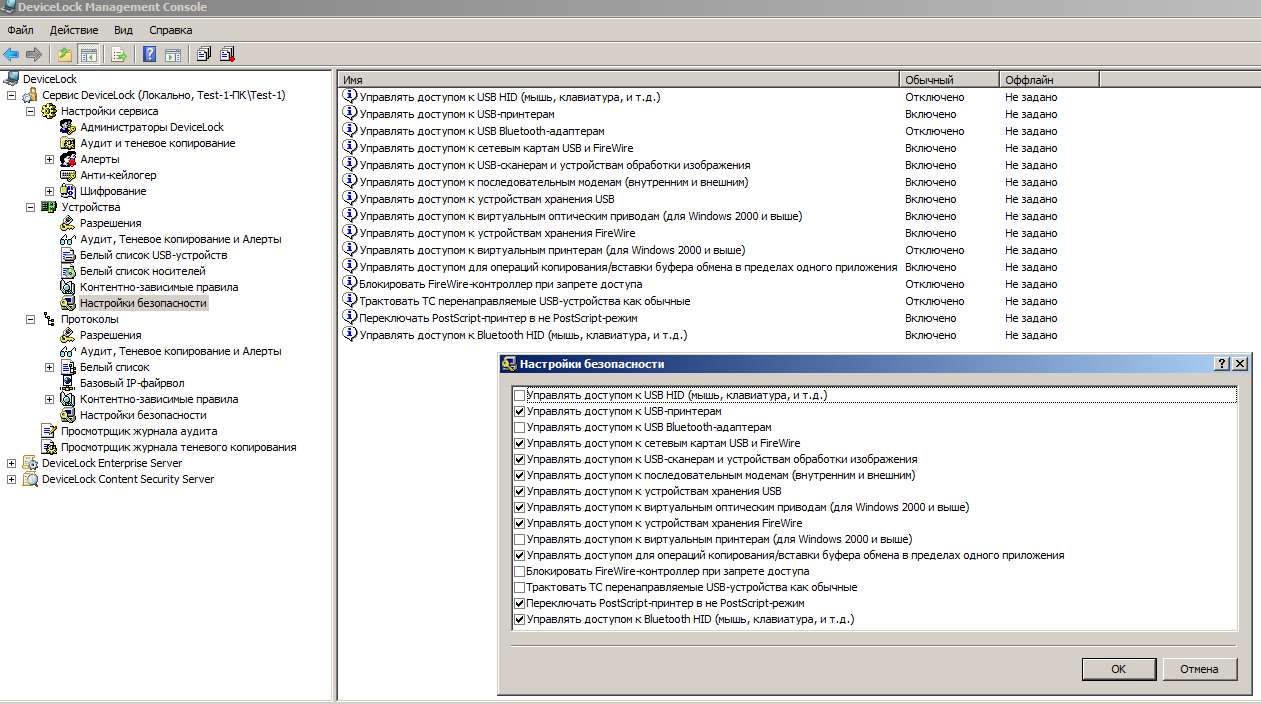Select Разрешения under Устройства in tree
This screenshot has height=704, width=1261.
(x=111, y=223)
